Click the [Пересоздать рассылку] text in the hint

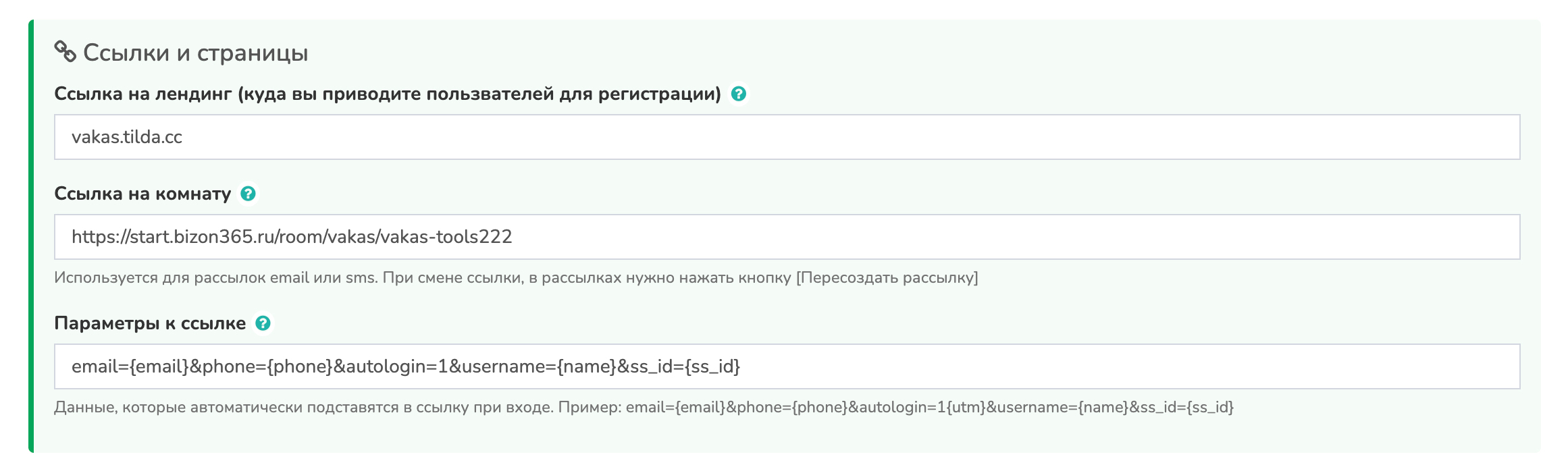[x=887, y=277]
